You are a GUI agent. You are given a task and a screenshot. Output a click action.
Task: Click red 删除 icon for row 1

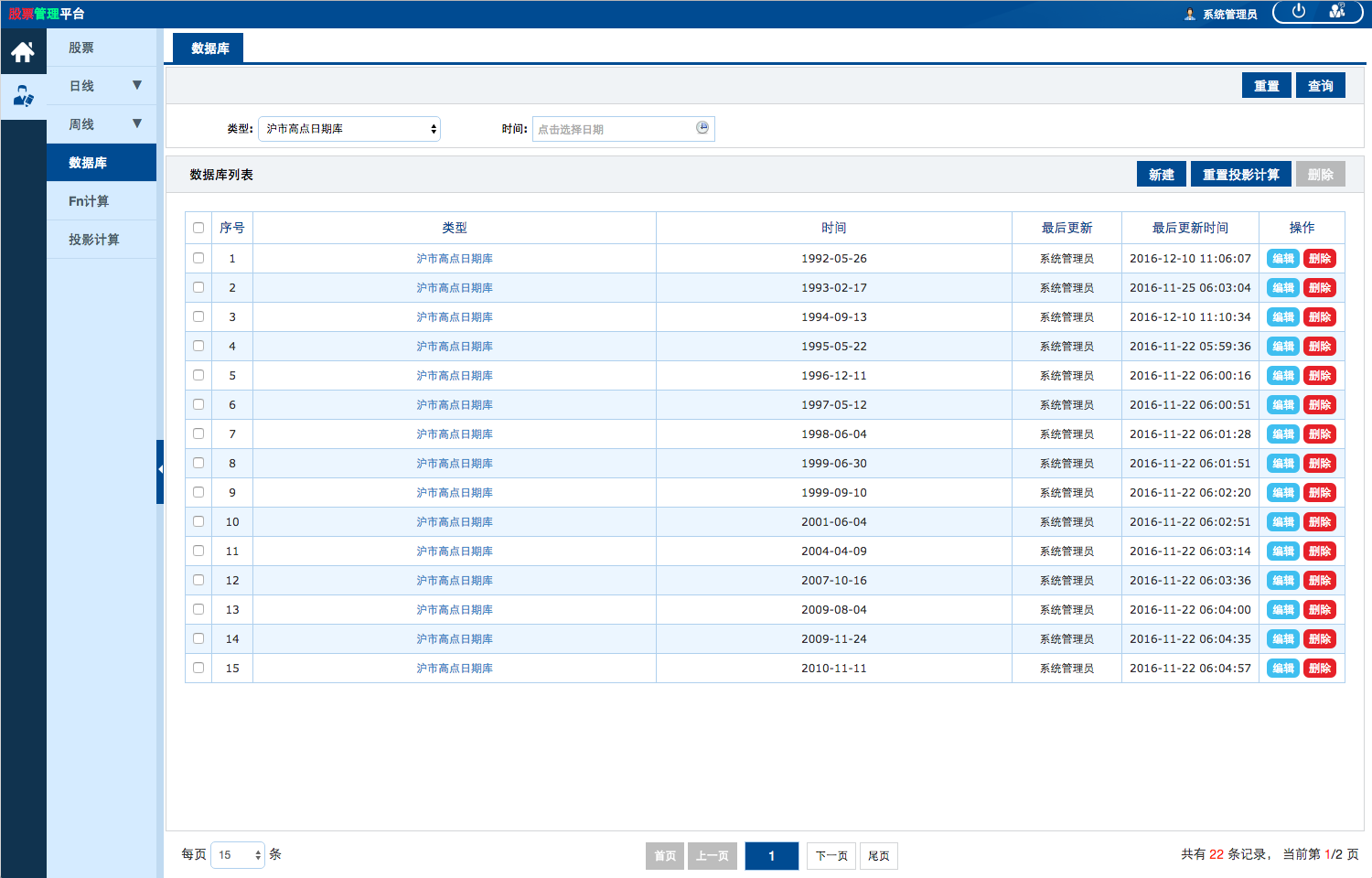(1319, 259)
